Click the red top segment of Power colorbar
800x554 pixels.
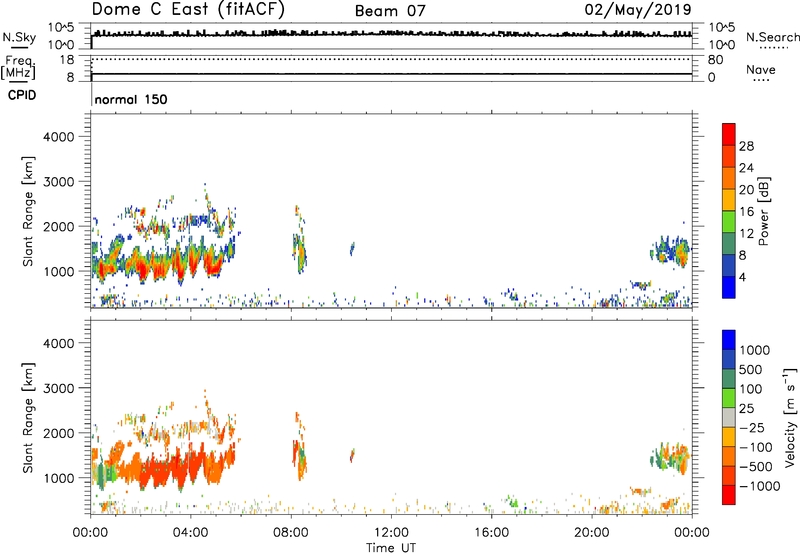[729, 134]
